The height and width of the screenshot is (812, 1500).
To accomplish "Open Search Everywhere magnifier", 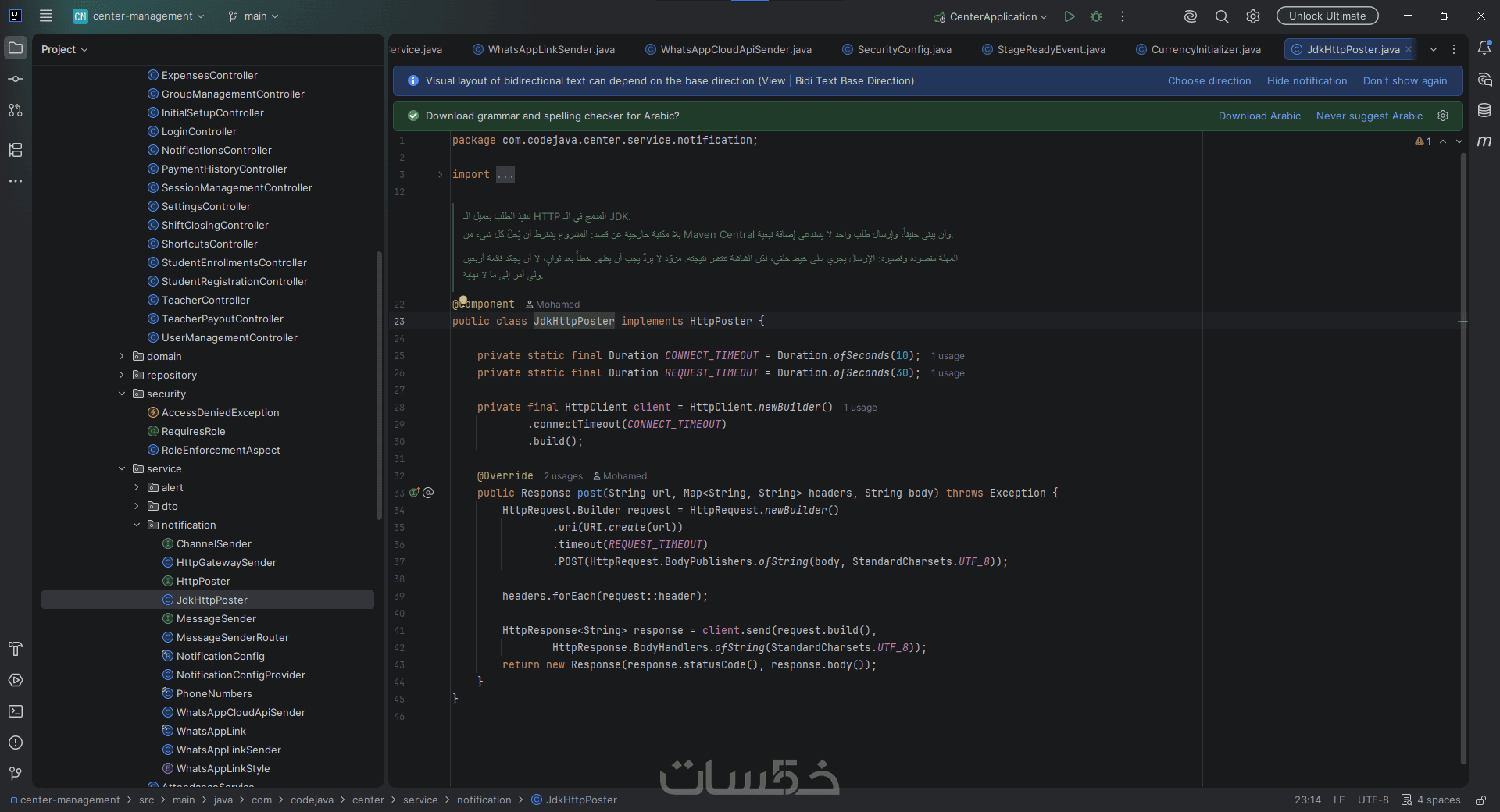I will [1222, 16].
